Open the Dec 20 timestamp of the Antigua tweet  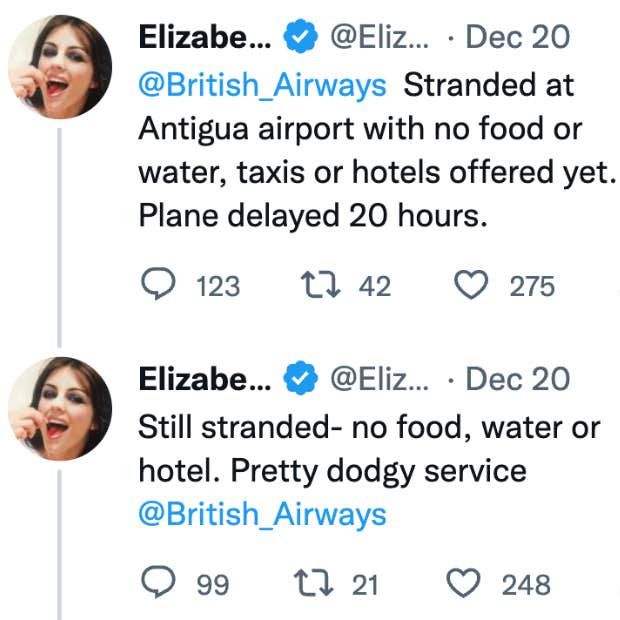pos(518,39)
